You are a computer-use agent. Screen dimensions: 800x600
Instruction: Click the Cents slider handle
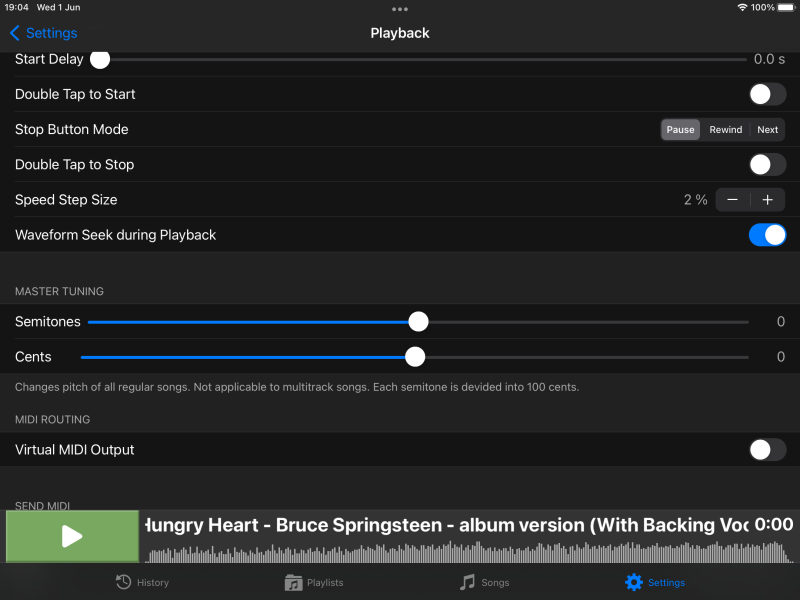tap(415, 357)
